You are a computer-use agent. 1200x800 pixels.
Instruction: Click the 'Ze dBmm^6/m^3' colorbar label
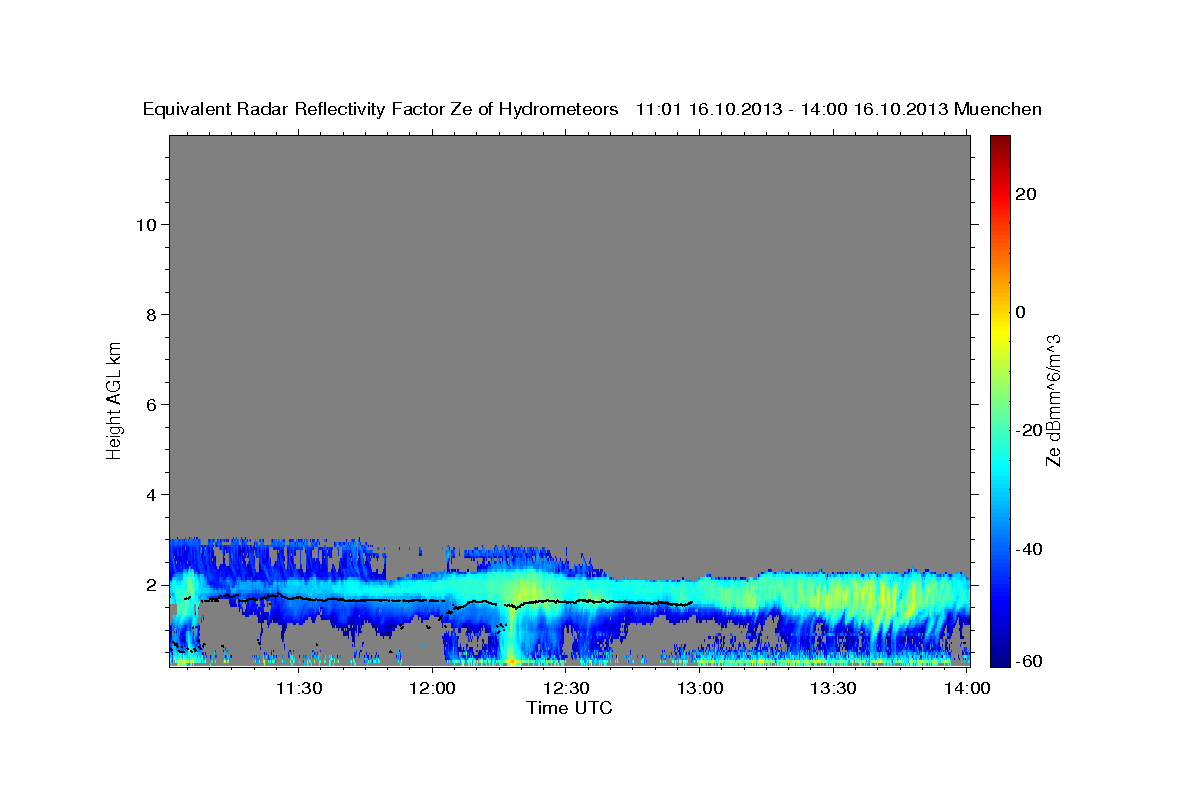[1053, 400]
